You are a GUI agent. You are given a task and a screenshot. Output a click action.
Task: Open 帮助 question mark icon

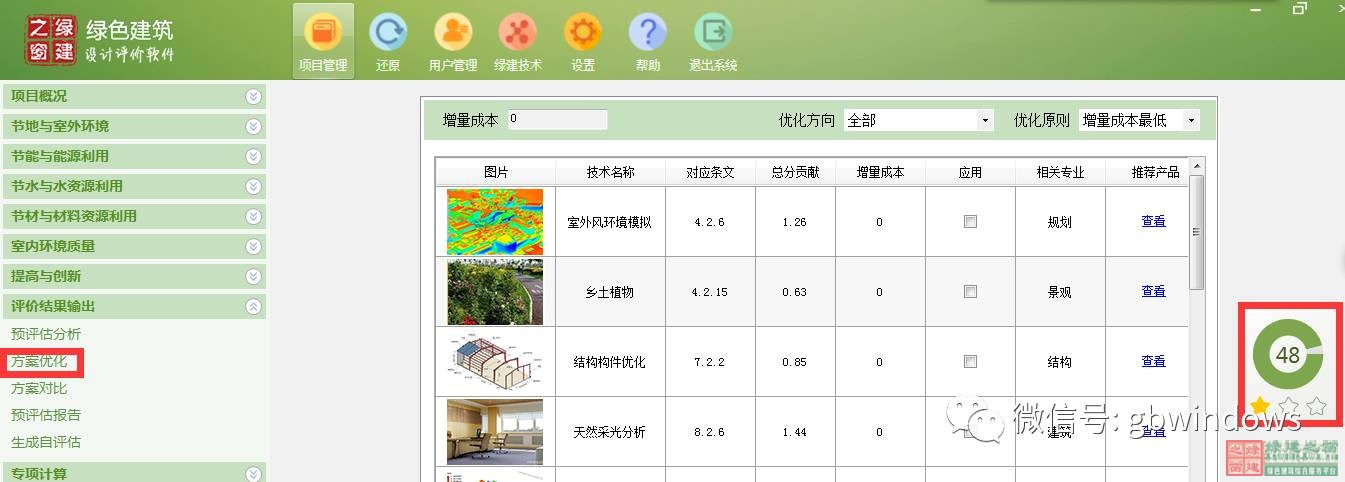pyautogui.click(x=648, y=41)
